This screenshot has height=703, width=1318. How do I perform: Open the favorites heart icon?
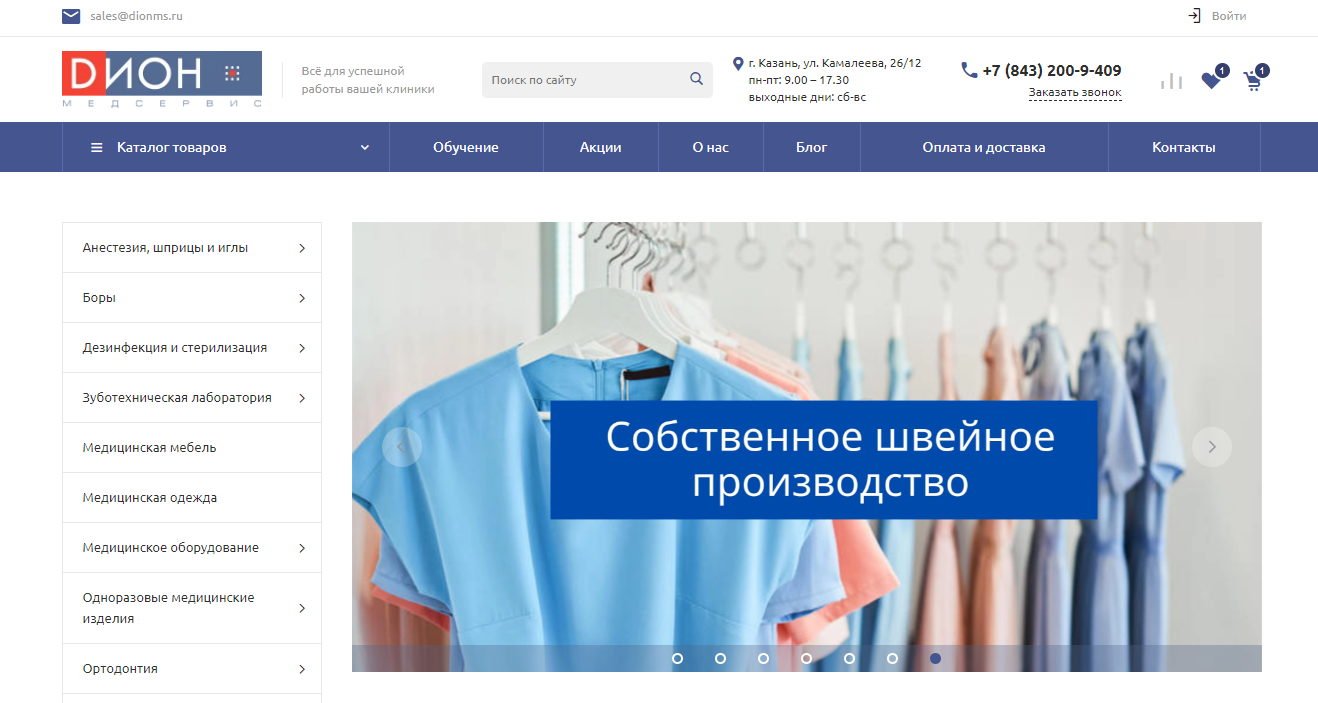point(1211,81)
